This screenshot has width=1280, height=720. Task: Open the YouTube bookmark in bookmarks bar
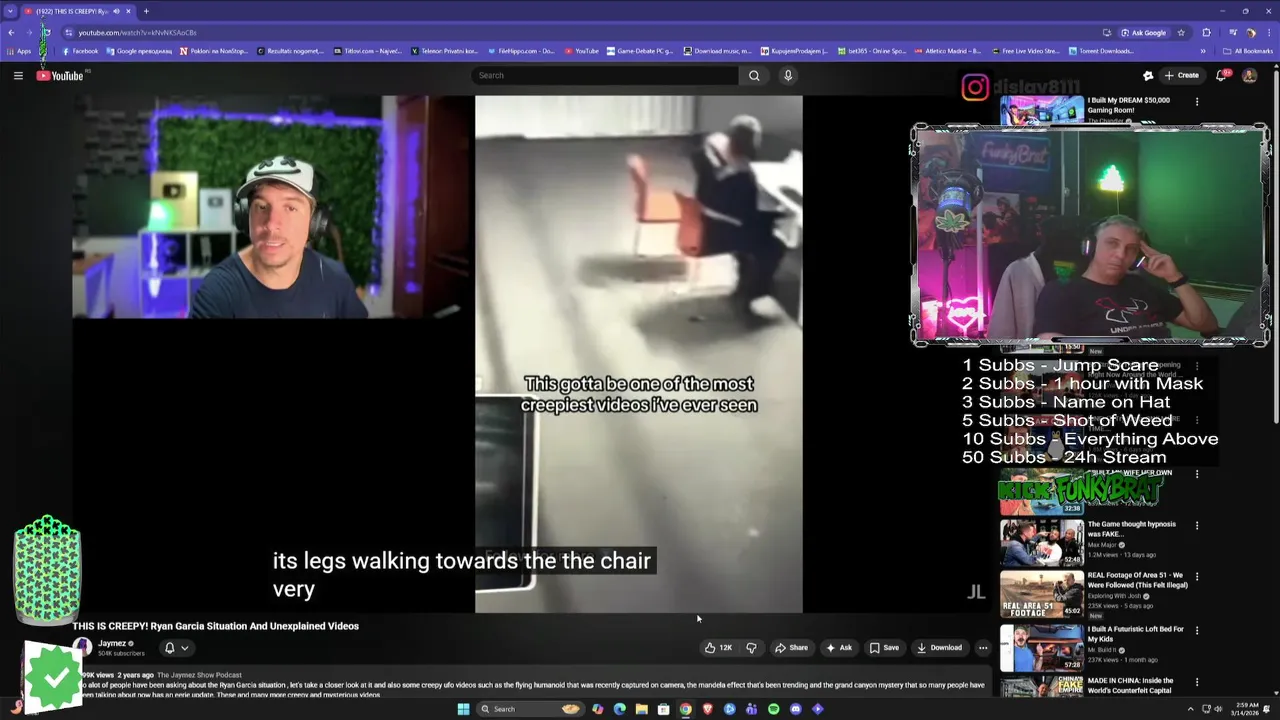pyautogui.click(x=581, y=51)
